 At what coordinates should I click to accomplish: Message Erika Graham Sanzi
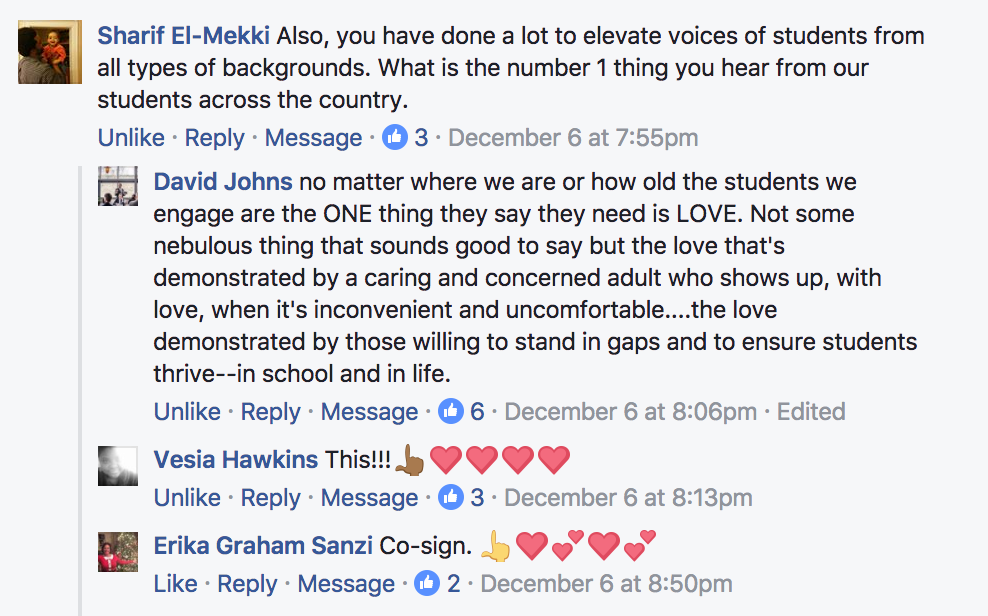[346, 584]
